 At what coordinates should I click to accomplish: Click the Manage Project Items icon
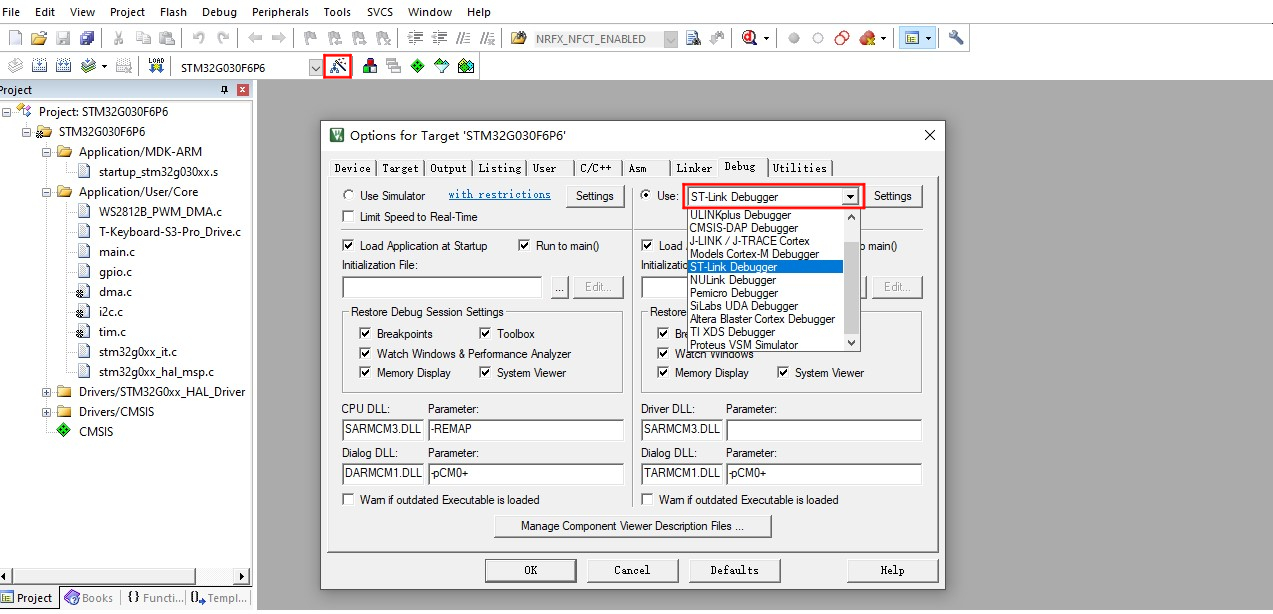(x=370, y=67)
